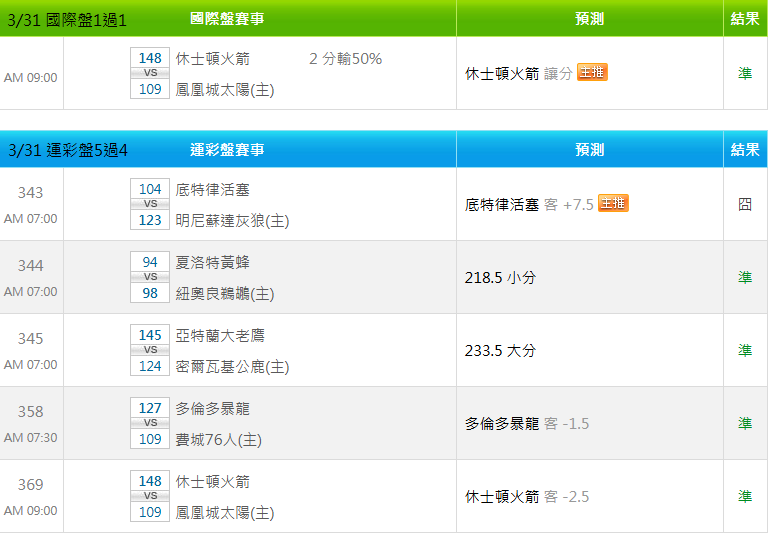Click team name 明尼蘇達灰狼(主)
The width and height of the screenshot is (768, 533).
[x=232, y=221]
